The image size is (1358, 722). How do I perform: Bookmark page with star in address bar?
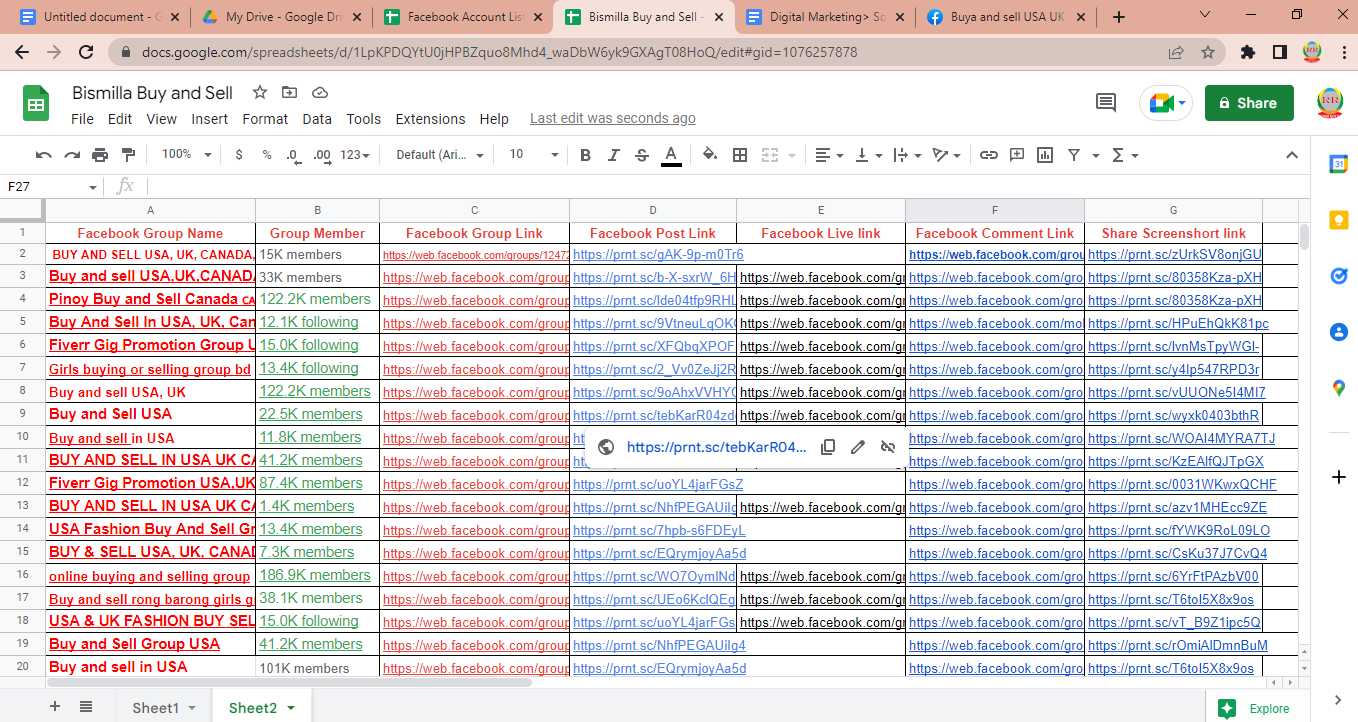[x=1208, y=52]
